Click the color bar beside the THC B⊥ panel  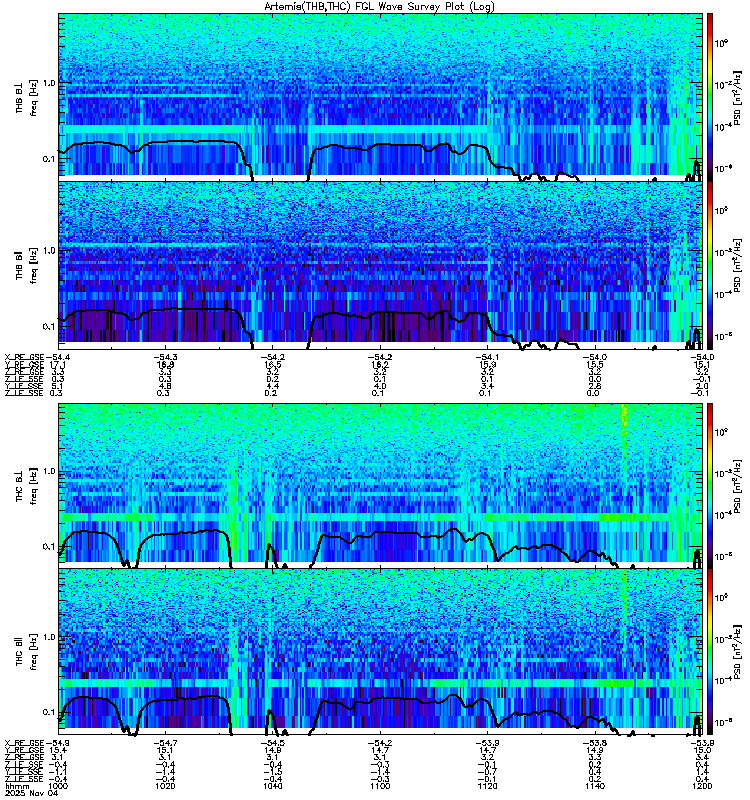pos(710,485)
